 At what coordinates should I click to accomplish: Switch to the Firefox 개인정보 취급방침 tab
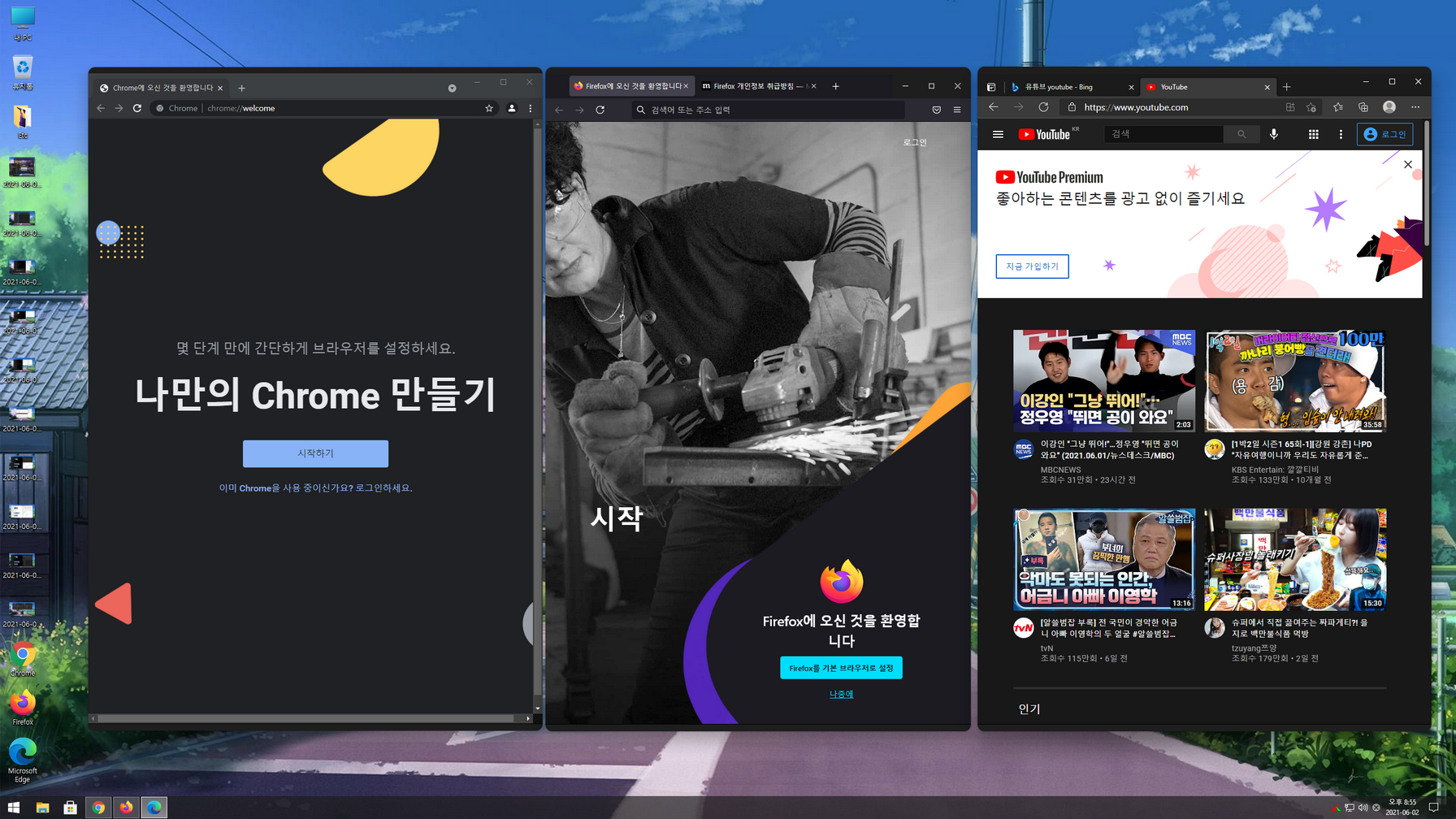(x=759, y=86)
